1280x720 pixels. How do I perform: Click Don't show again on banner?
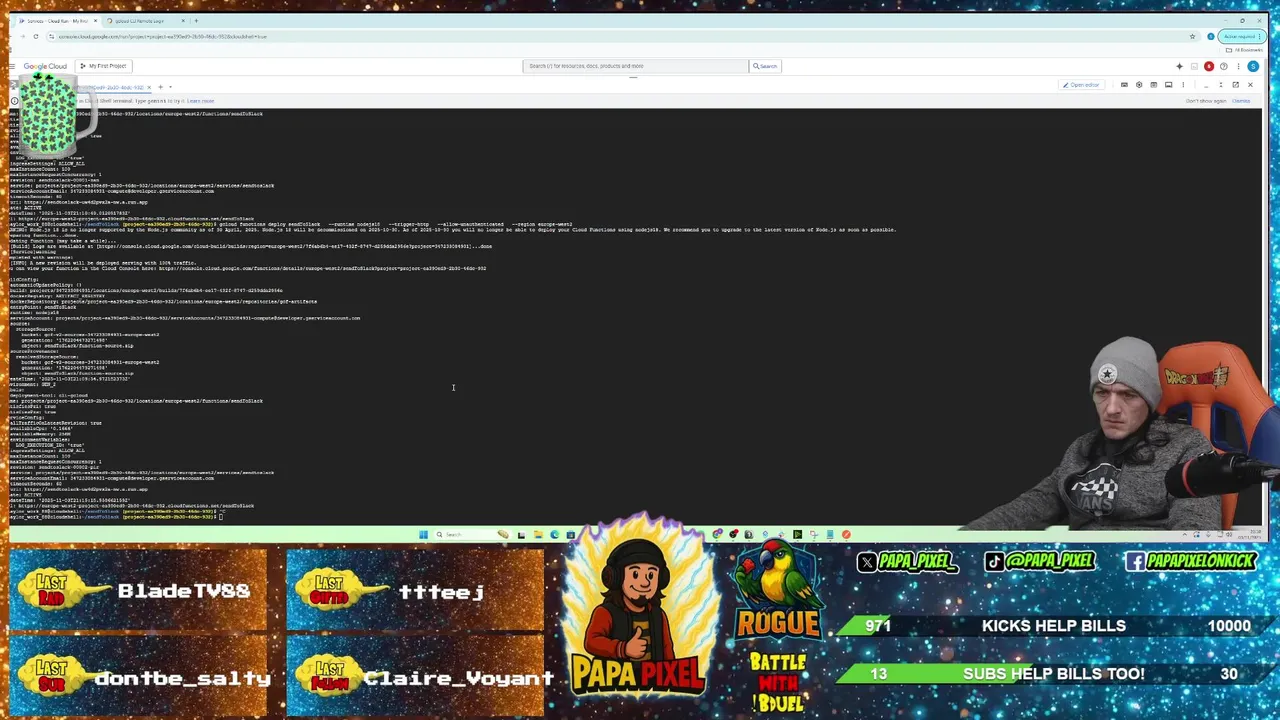tap(1206, 101)
